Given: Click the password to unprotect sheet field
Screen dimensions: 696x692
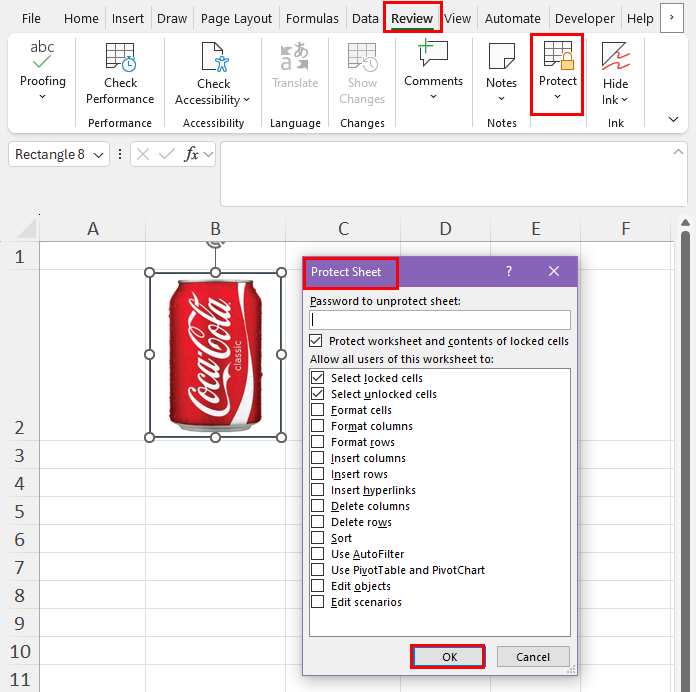Looking at the screenshot, I should pyautogui.click(x=439, y=320).
